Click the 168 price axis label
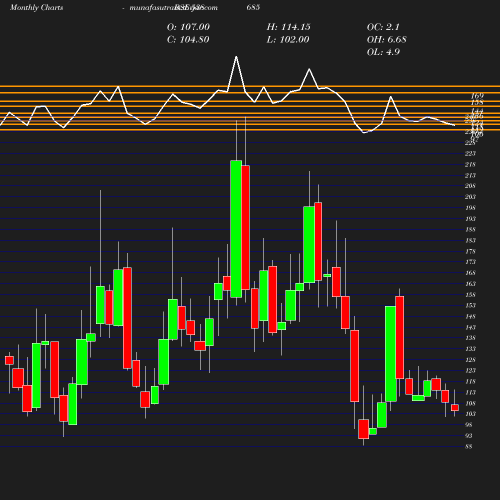Image resolution: width=500 pixels, height=500 pixels. pos(470,273)
